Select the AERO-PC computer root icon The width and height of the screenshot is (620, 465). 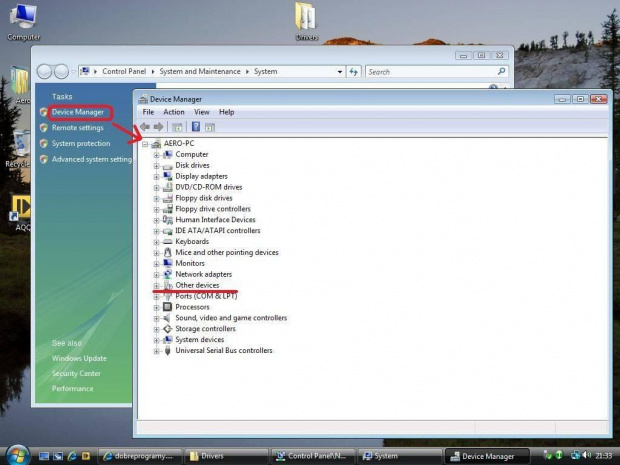[x=156, y=144]
